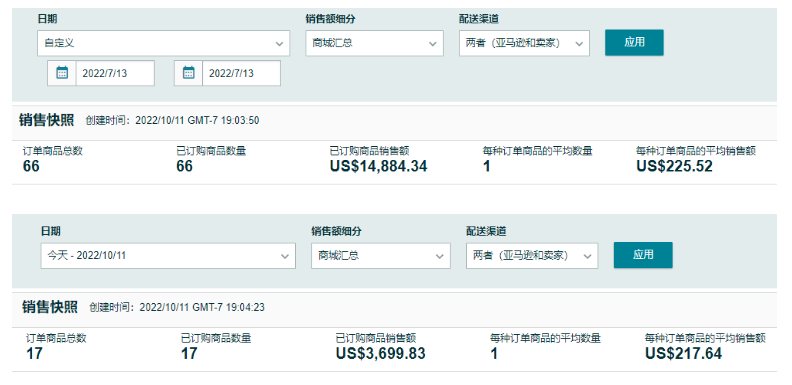Click the US$225.52 average sales value
The width and height of the screenshot is (792, 385).
pyautogui.click(x=674, y=166)
